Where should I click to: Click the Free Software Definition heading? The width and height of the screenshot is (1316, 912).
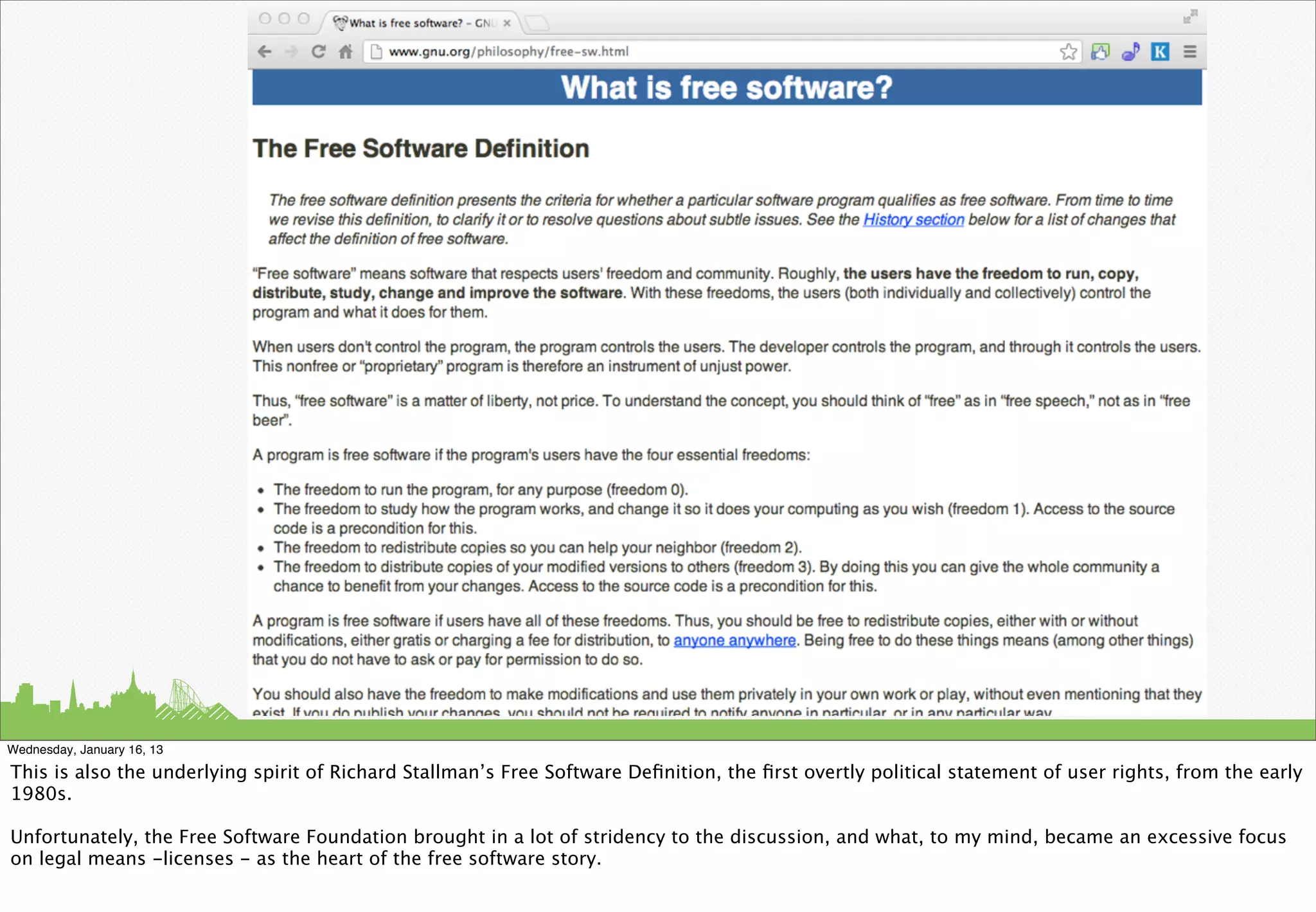(421, 148)
